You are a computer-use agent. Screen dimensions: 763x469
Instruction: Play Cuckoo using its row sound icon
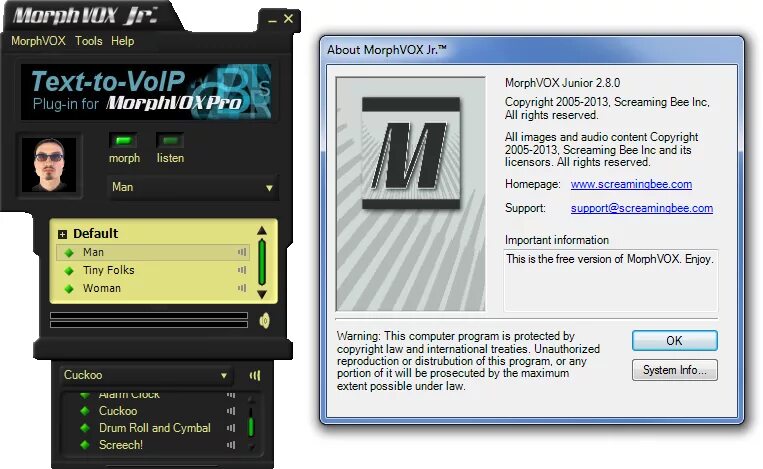(231, 411)
